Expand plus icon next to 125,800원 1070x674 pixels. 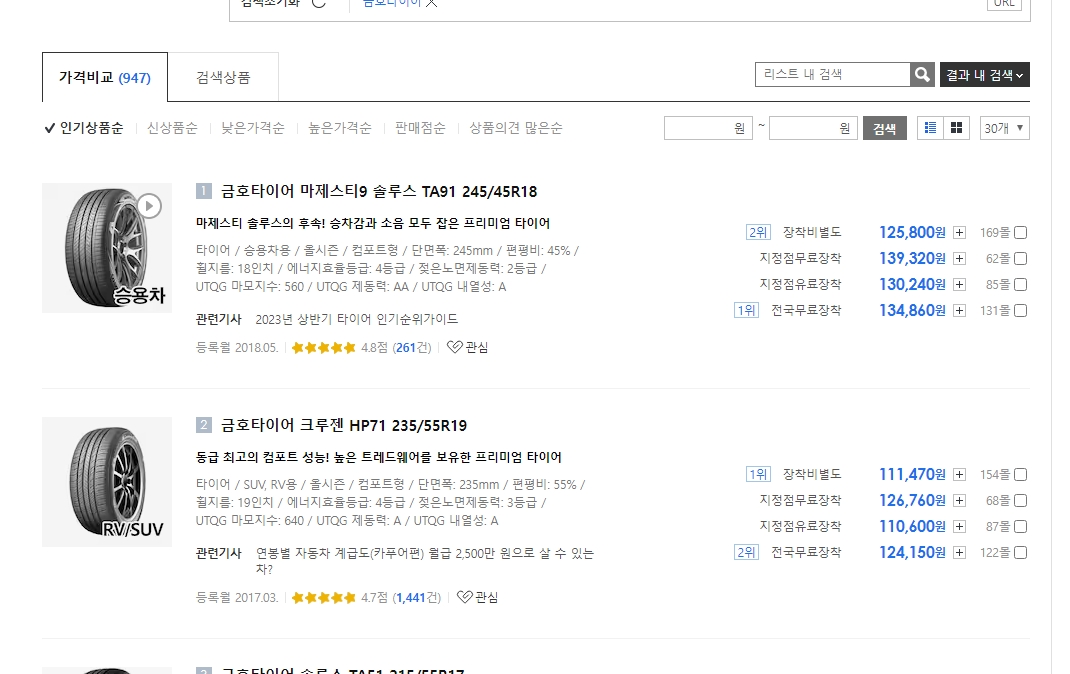959,233
